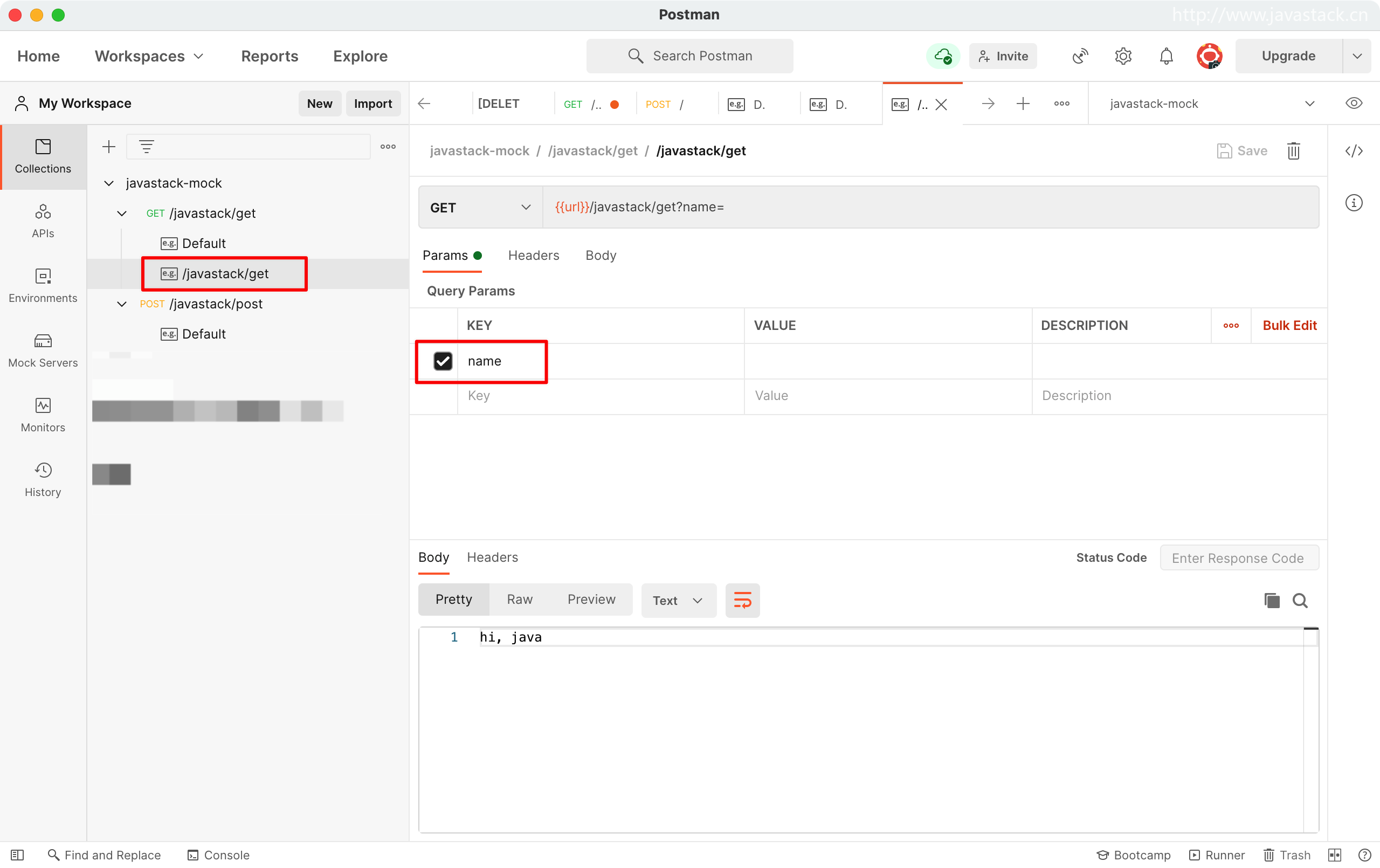Switch to the request Headers tab
Viewport: 1380px width, 868px height.
tap(533, 256)
